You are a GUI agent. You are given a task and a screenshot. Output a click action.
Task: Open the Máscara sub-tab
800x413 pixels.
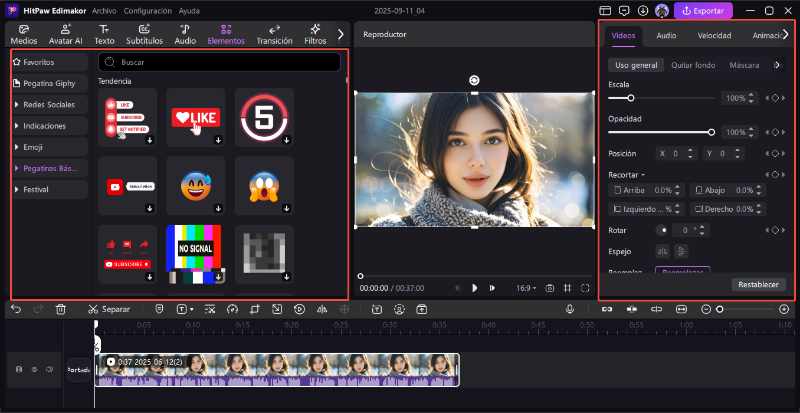pyautogui.click(x=744, y=65)
